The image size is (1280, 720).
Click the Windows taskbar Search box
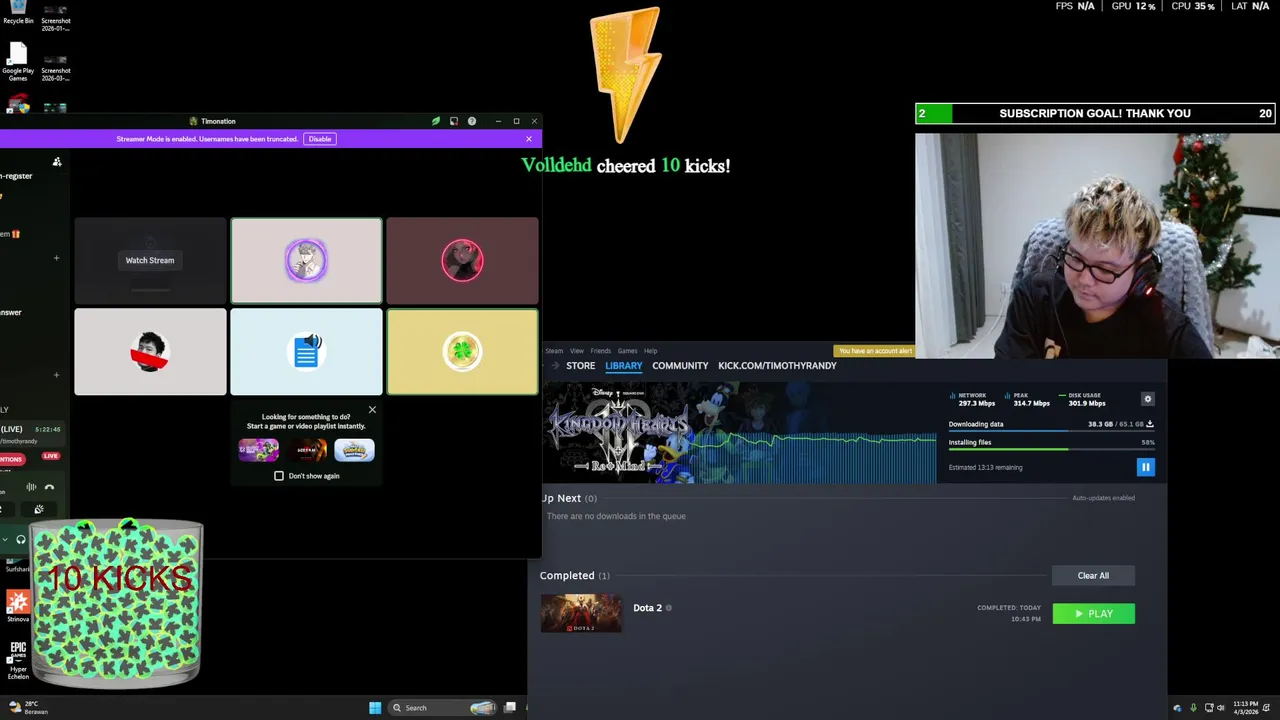pos(443,707)
